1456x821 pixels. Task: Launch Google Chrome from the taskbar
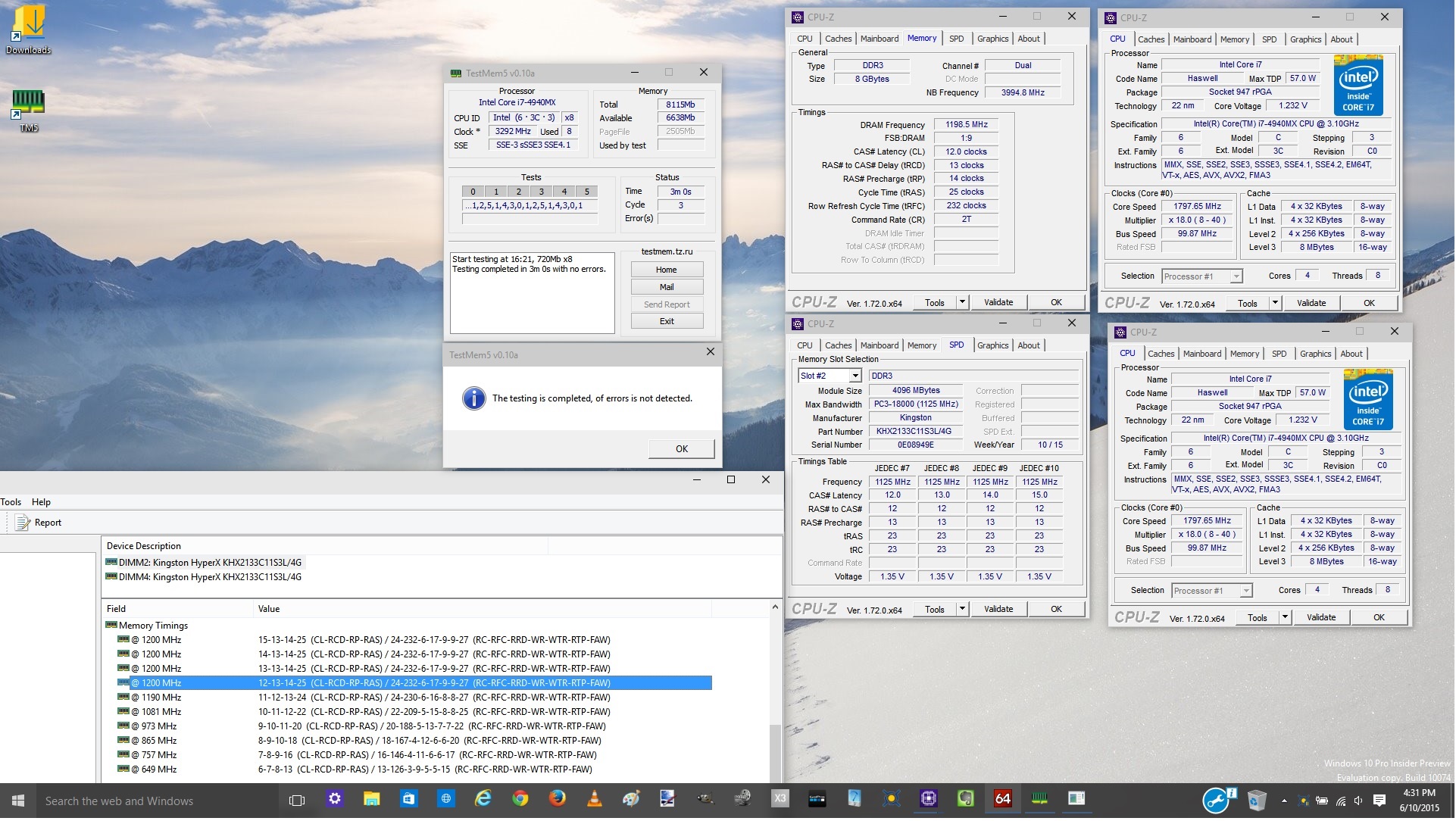520,801
